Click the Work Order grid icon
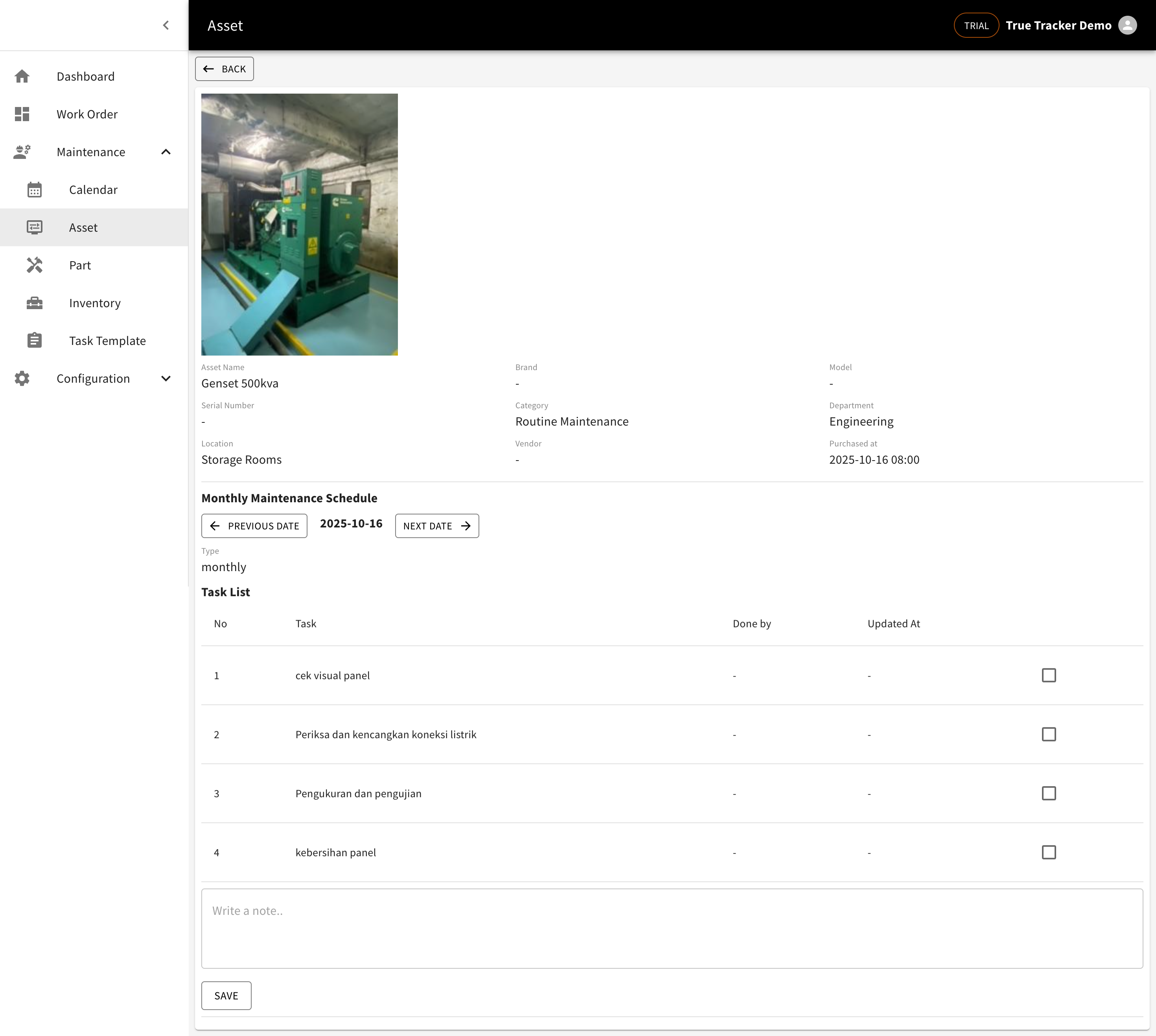The height and width of the screenshot is (1036, 1156). coord(22,114)
